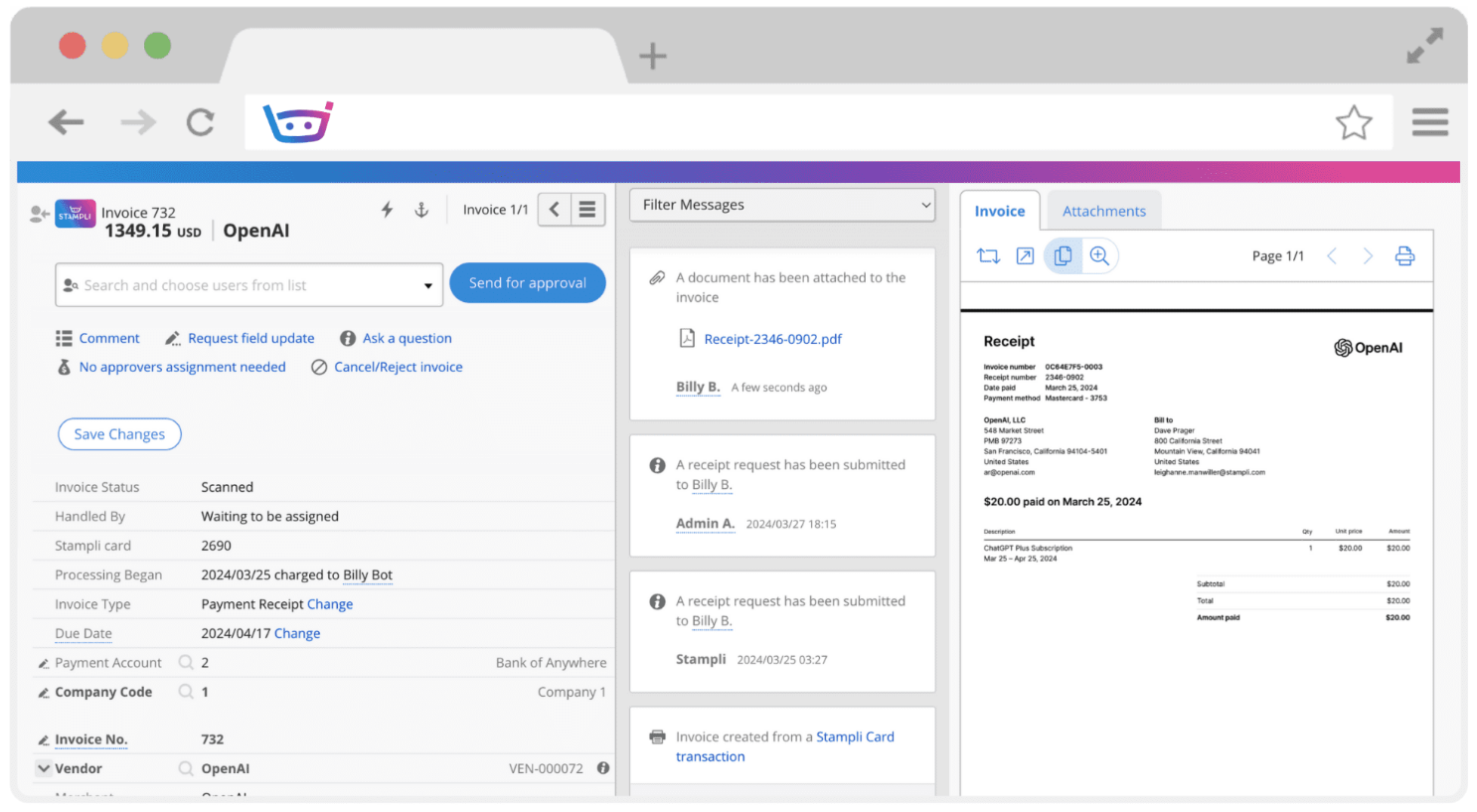This screenshot has width=1477, height=812.
Task: Bookmark the page with the star icon
Action: [1354, 122]
